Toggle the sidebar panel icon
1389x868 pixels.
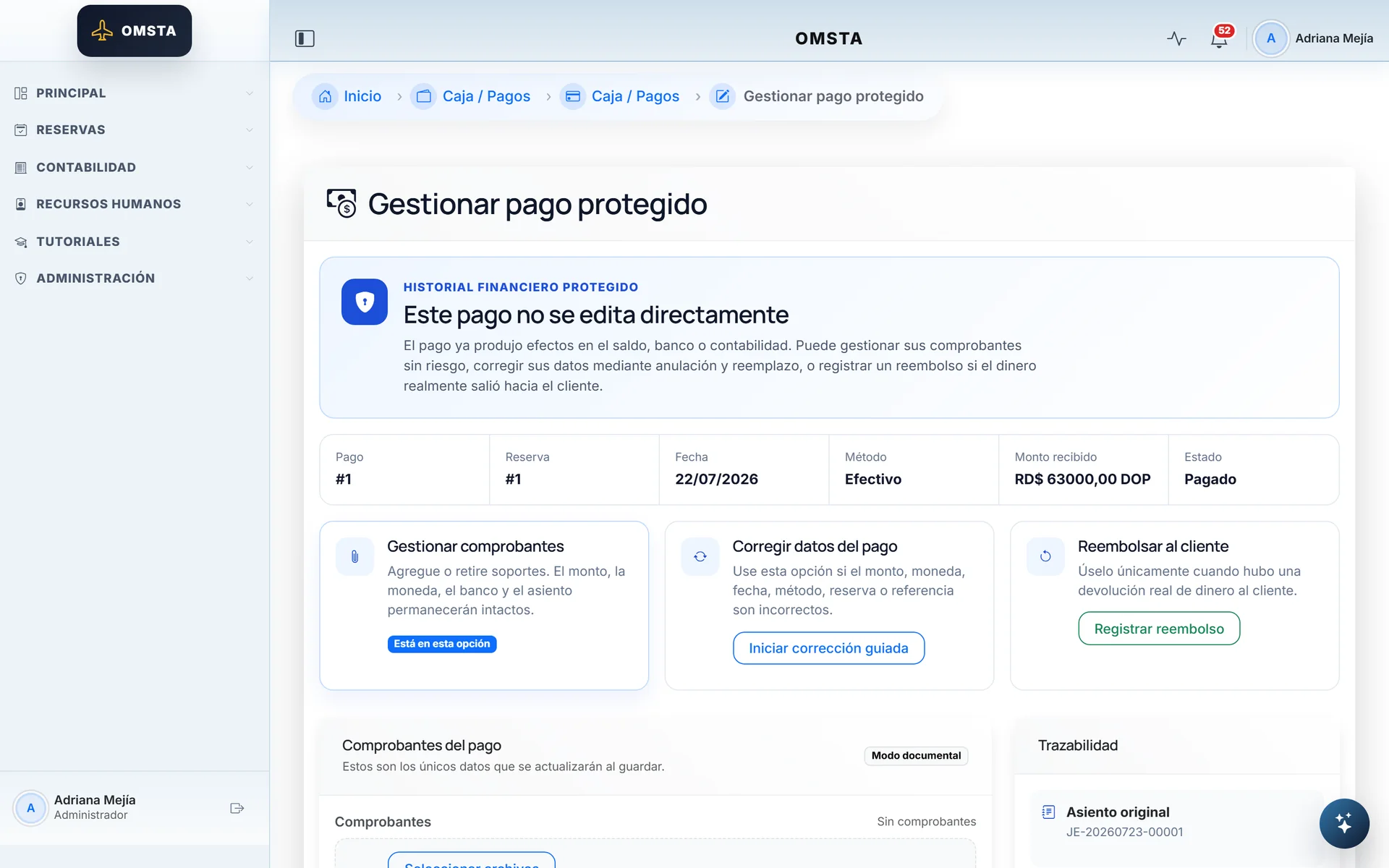pos(305,38)
